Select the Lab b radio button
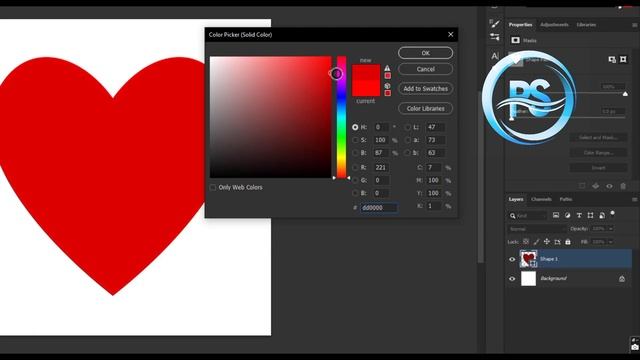This screenshot has width=640, height=360. [407, 153]
